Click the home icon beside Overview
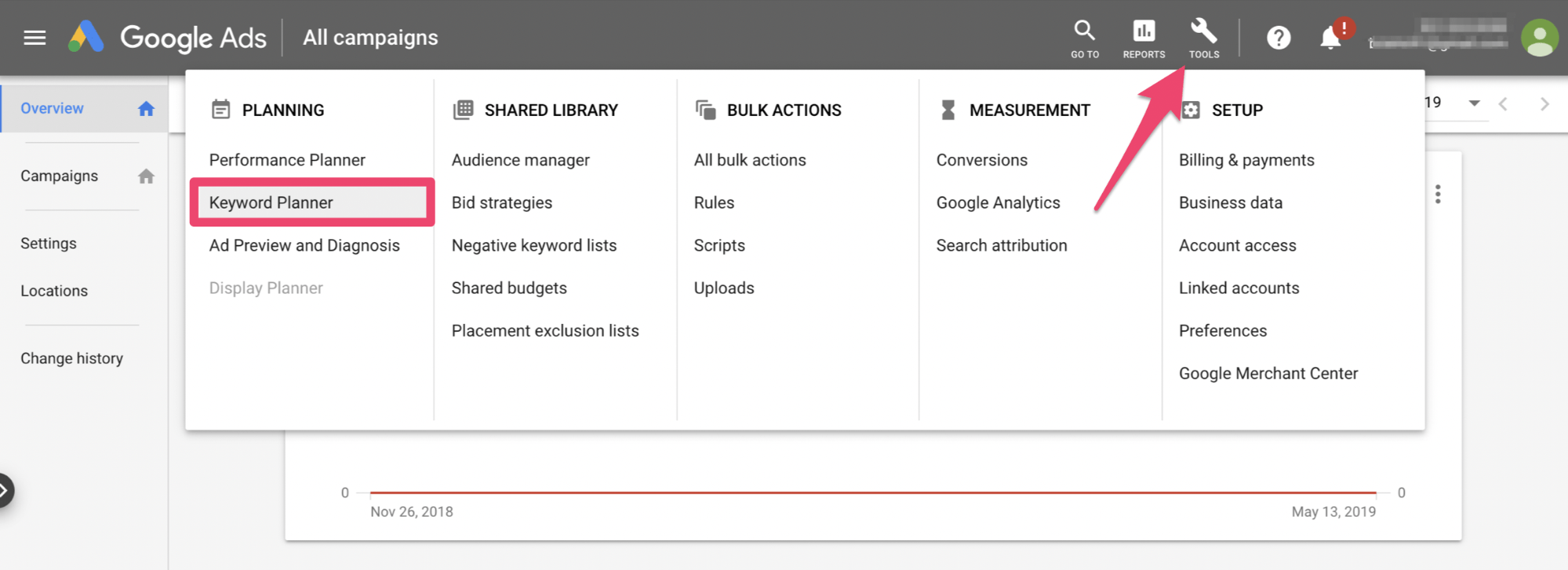The width and height of the screenshot is (1568, 570). (x=146, y=108)
